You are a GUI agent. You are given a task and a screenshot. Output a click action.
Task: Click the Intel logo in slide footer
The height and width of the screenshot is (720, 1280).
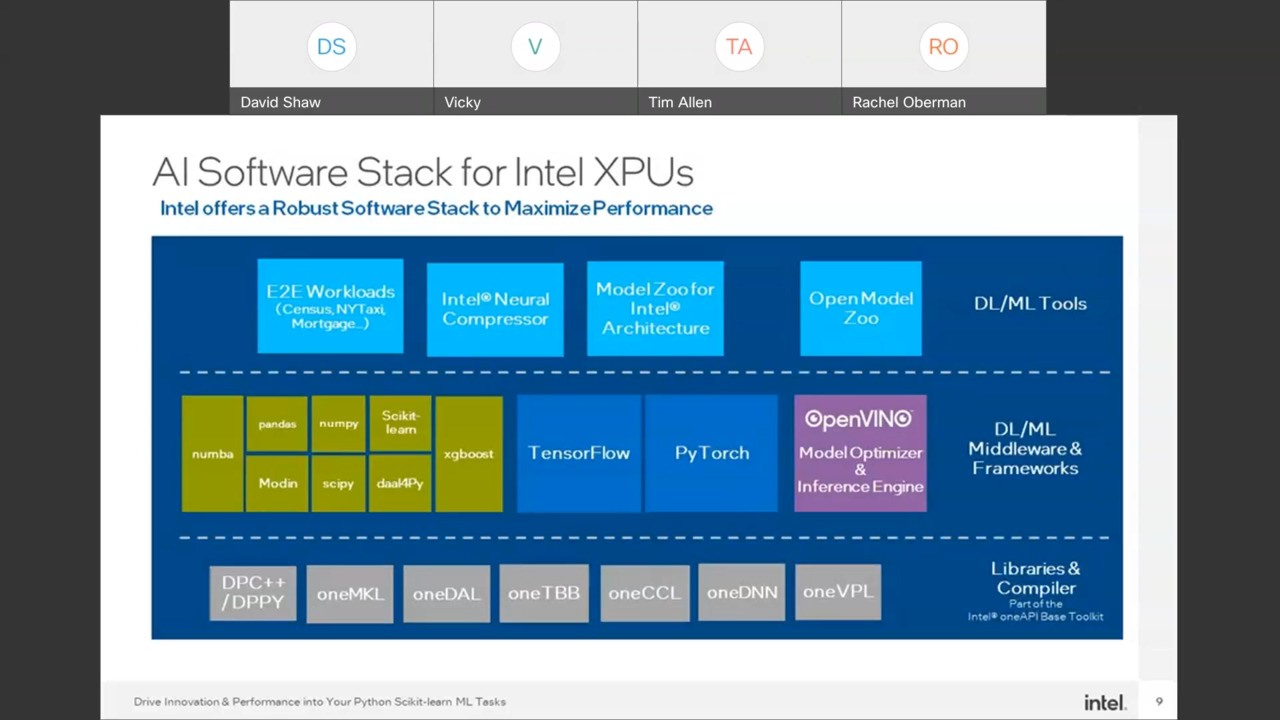(x=1105, y=702)
